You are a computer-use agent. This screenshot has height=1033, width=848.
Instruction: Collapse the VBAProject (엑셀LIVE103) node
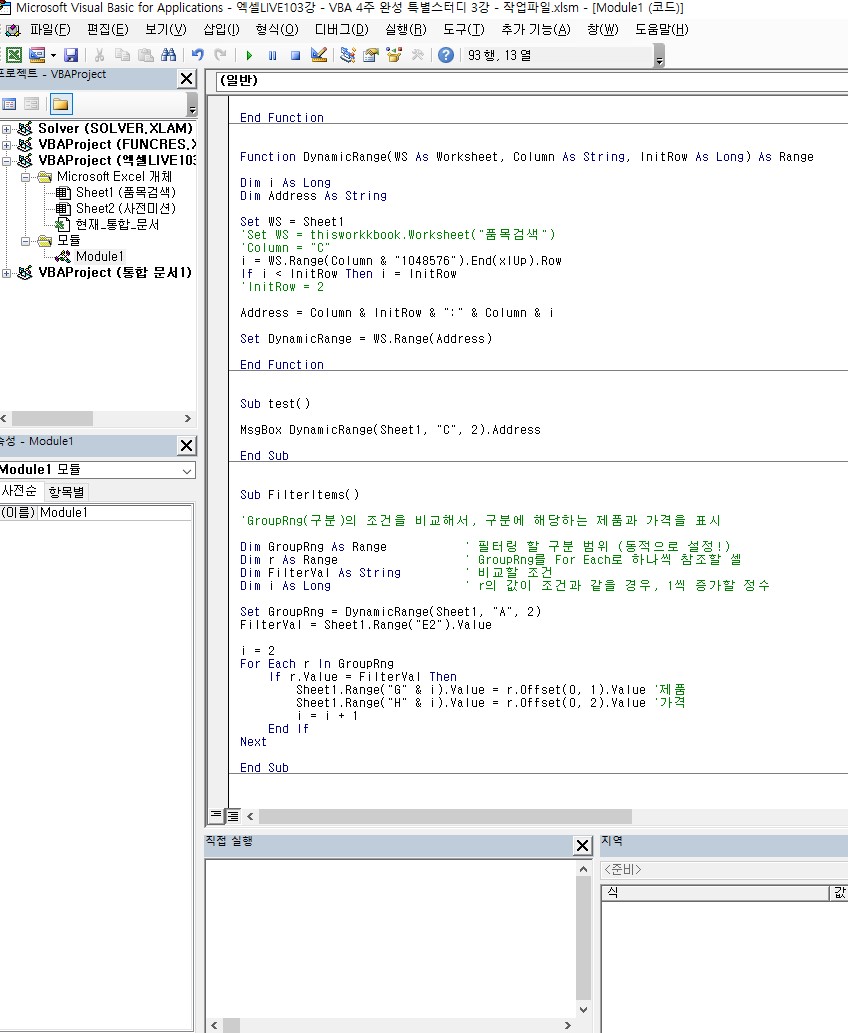[x=7, y=161]
